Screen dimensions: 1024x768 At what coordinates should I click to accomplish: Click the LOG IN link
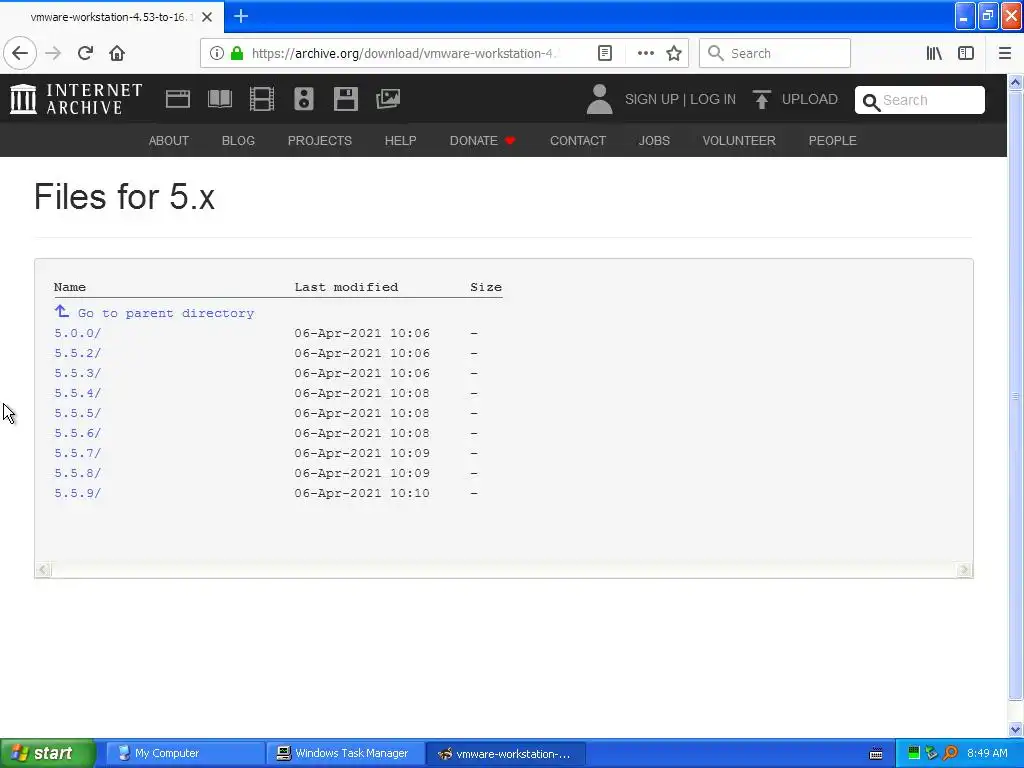tap(713, 99)
